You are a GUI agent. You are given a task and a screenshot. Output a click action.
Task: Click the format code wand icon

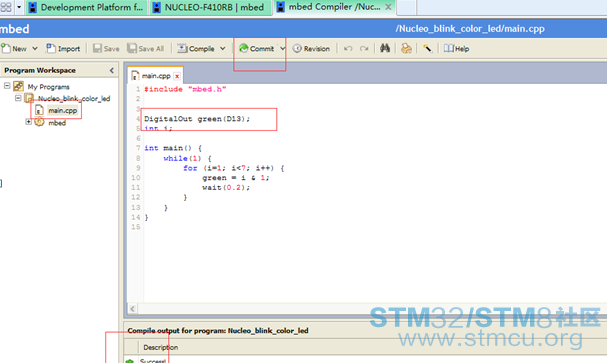click(x=427, y=48)
